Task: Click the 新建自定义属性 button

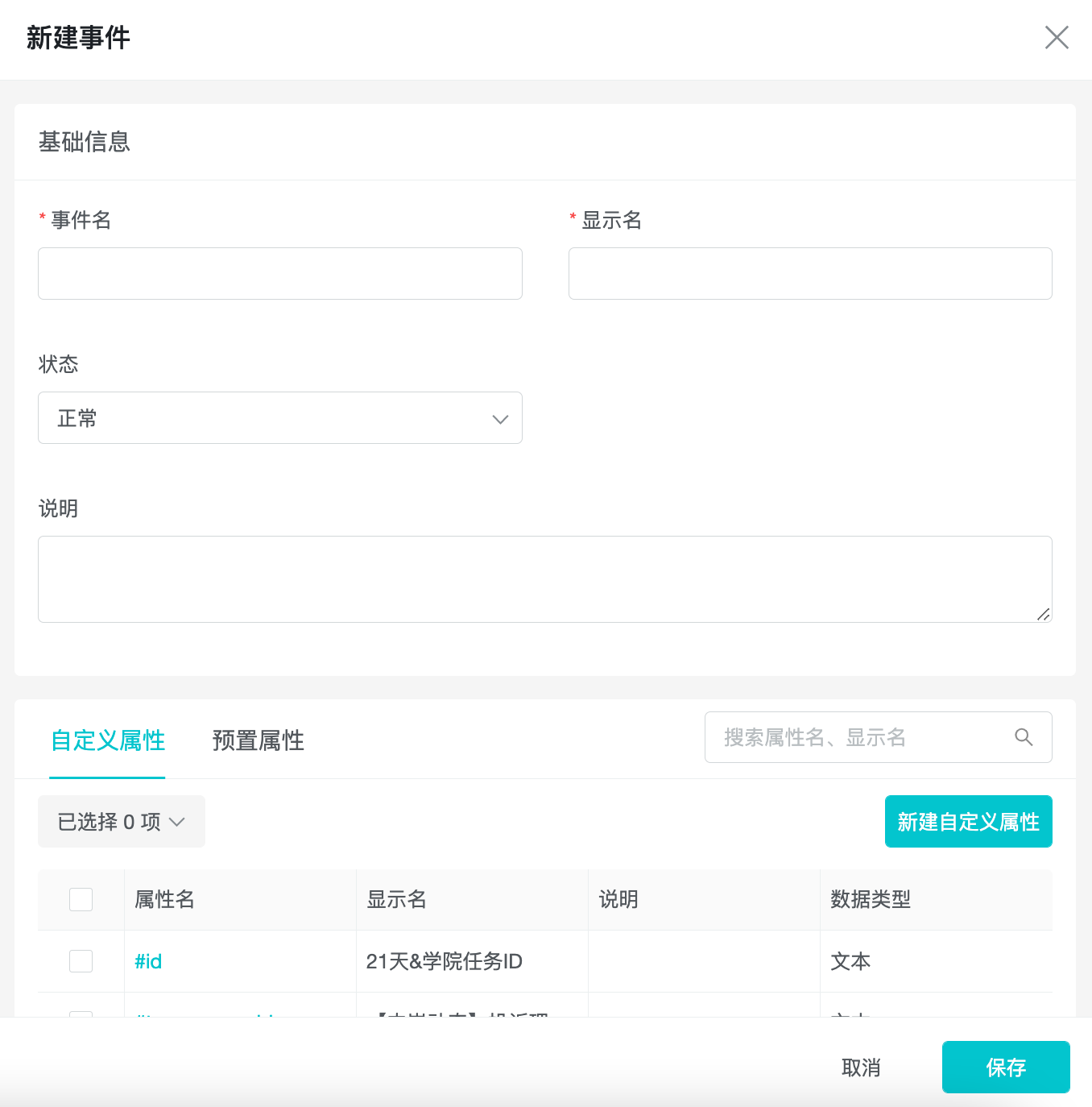Action: 968,821
